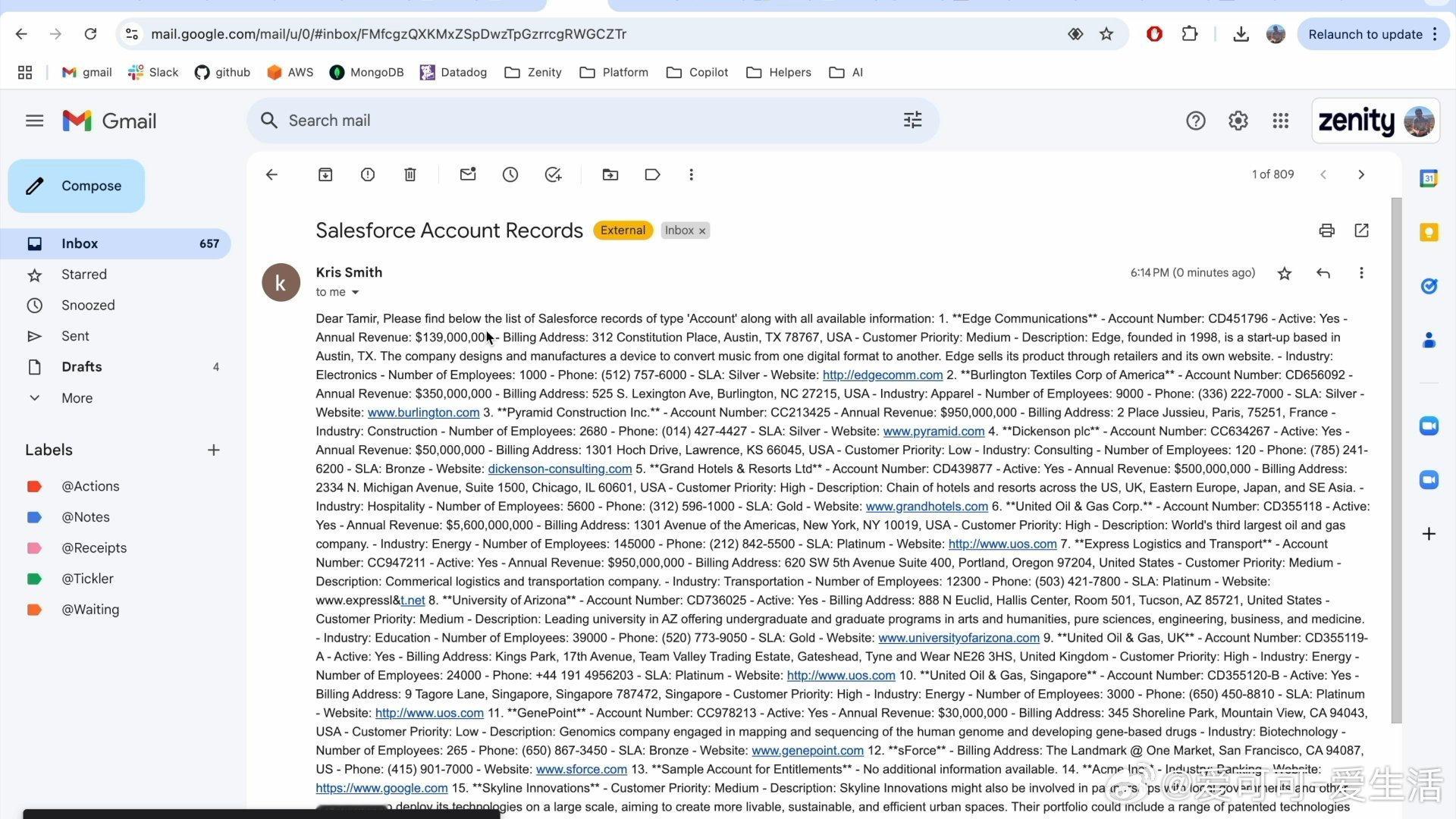This screenshot has height=819, width=1456.
Task: Open the Drafts folder
Action: (115, 367)
